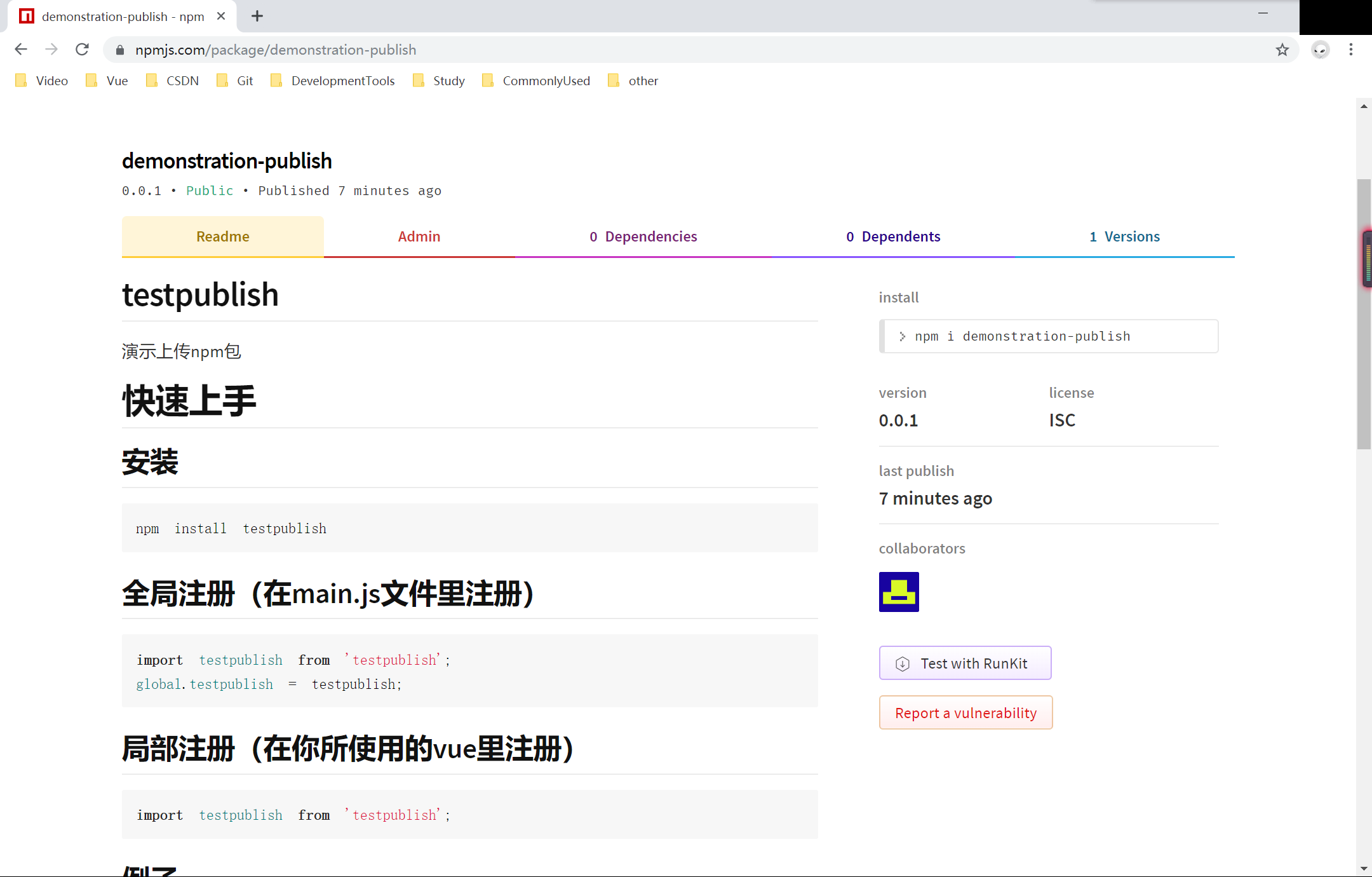This screenshot has height=877, width=1372.
Task: Close the demonstration-publish tab
Action: (221, 17)
